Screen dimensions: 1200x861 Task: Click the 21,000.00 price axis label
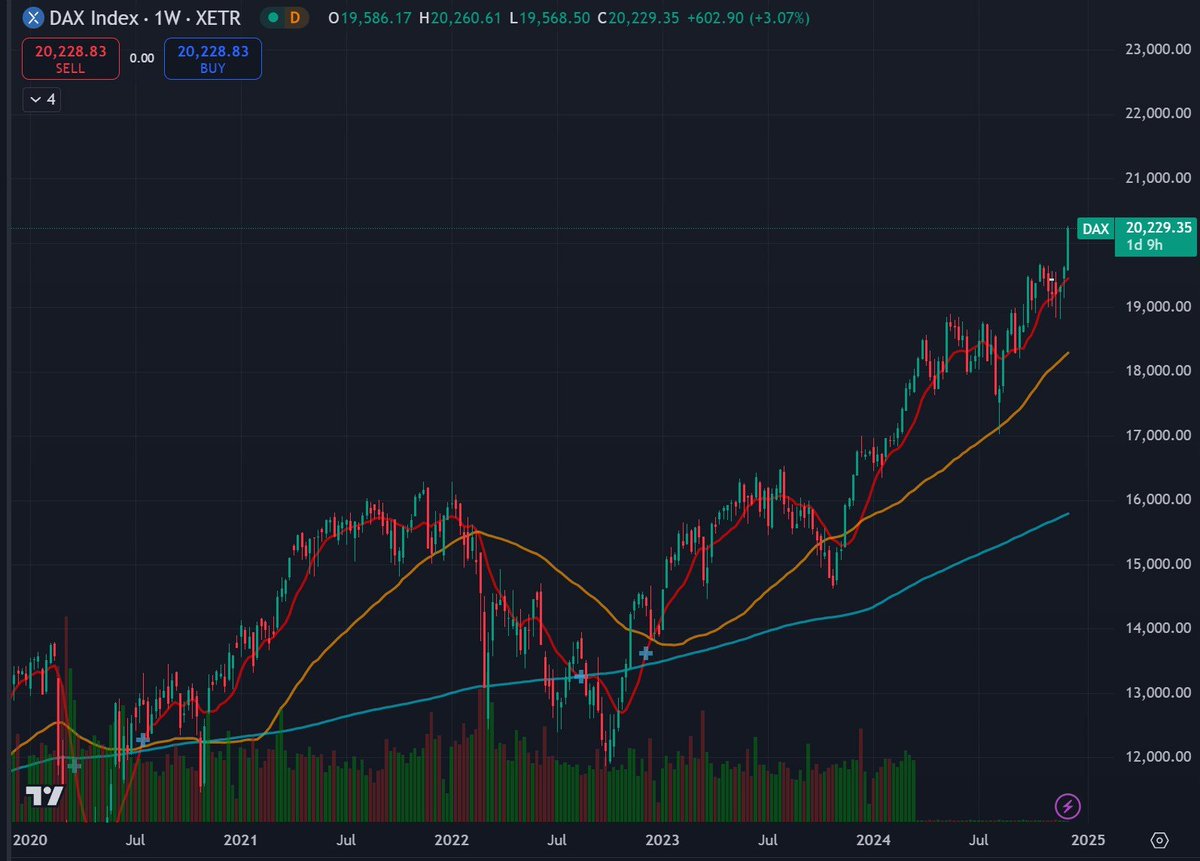click(x=1158, y=178)
